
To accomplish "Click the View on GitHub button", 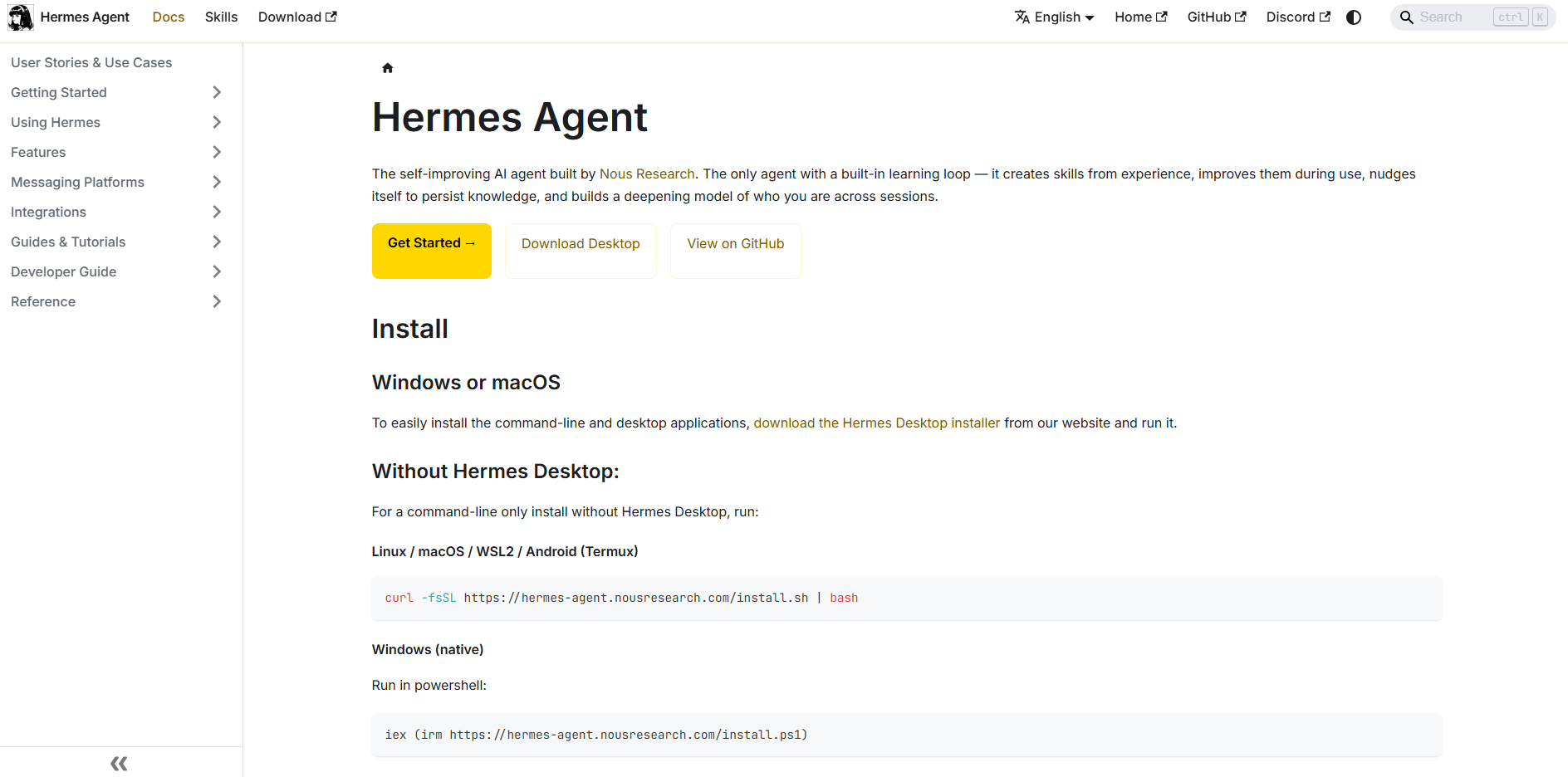I will 736,251.
